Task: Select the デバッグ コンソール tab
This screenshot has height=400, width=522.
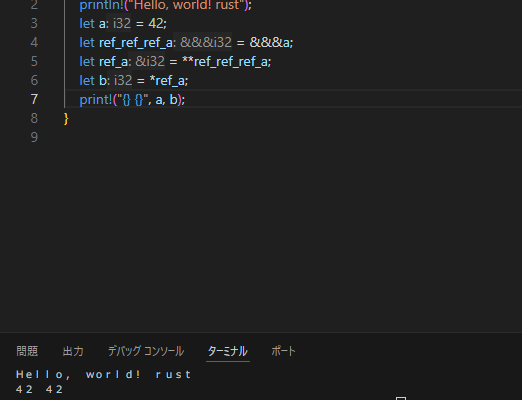Action: pos(146,351)
